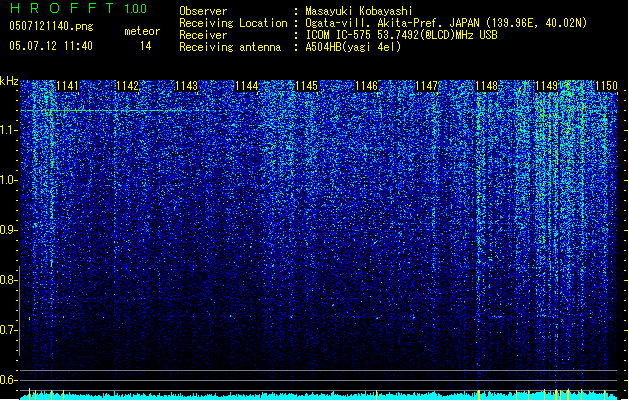Click the 0.7 frequency axis label
Screen dimensions: 629x400
click(8, 330)
